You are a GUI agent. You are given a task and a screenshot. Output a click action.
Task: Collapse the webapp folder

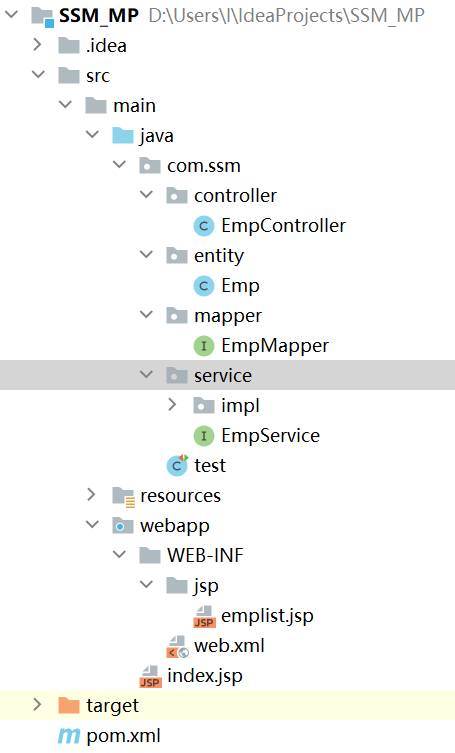[92, 524]
